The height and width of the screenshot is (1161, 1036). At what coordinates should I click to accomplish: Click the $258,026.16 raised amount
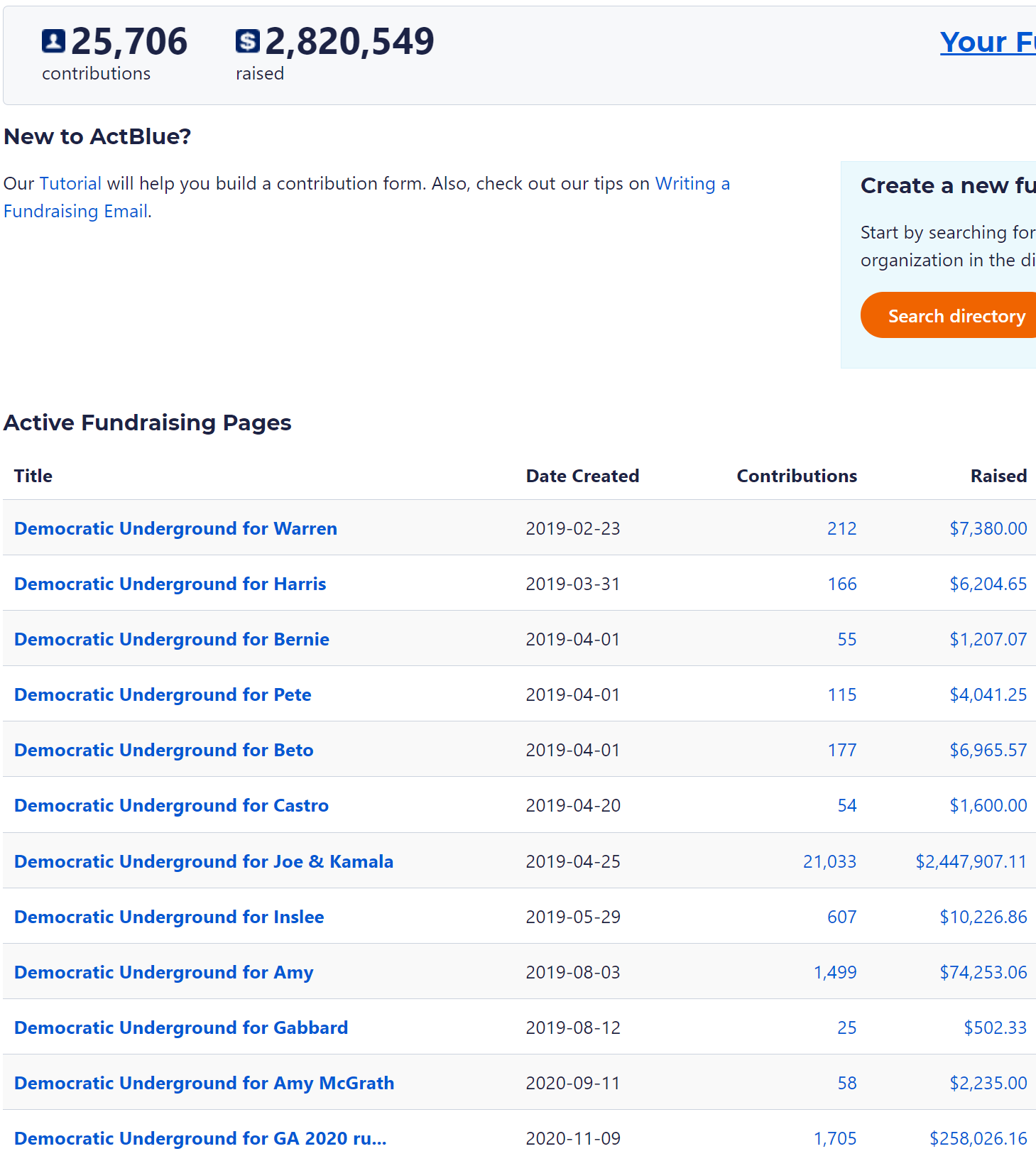click(x=978, y=1138)
